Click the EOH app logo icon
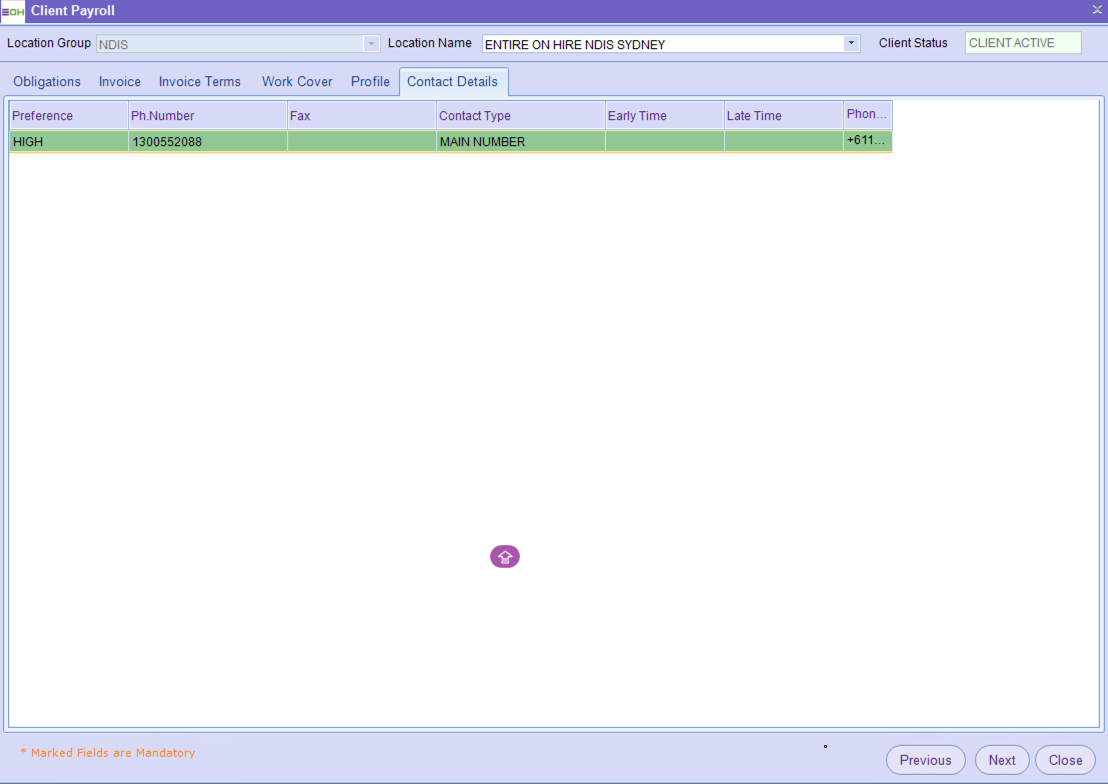The height and width of the screenshot is (784, 1108). [x=13, y=11]
